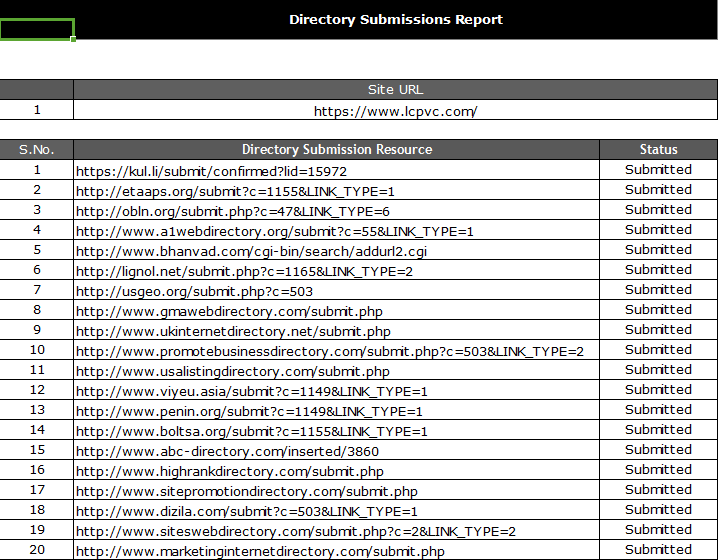Image resolution: width=718 pixels, height=560 pixels.
Task: Select Submitted status for row 1
Action: click(x=658, y=170)
